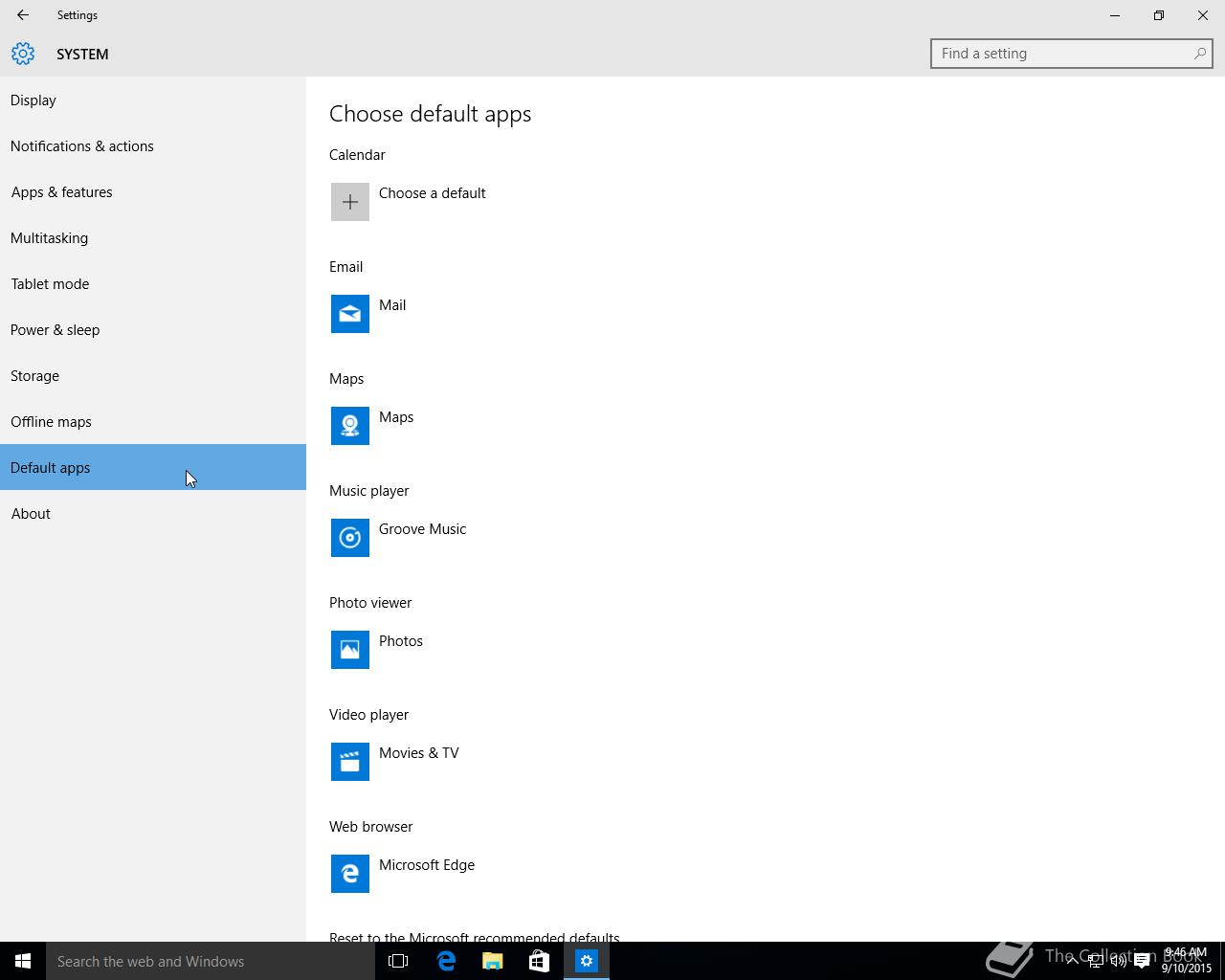Change photo viewer from Photos

point(401,641)
